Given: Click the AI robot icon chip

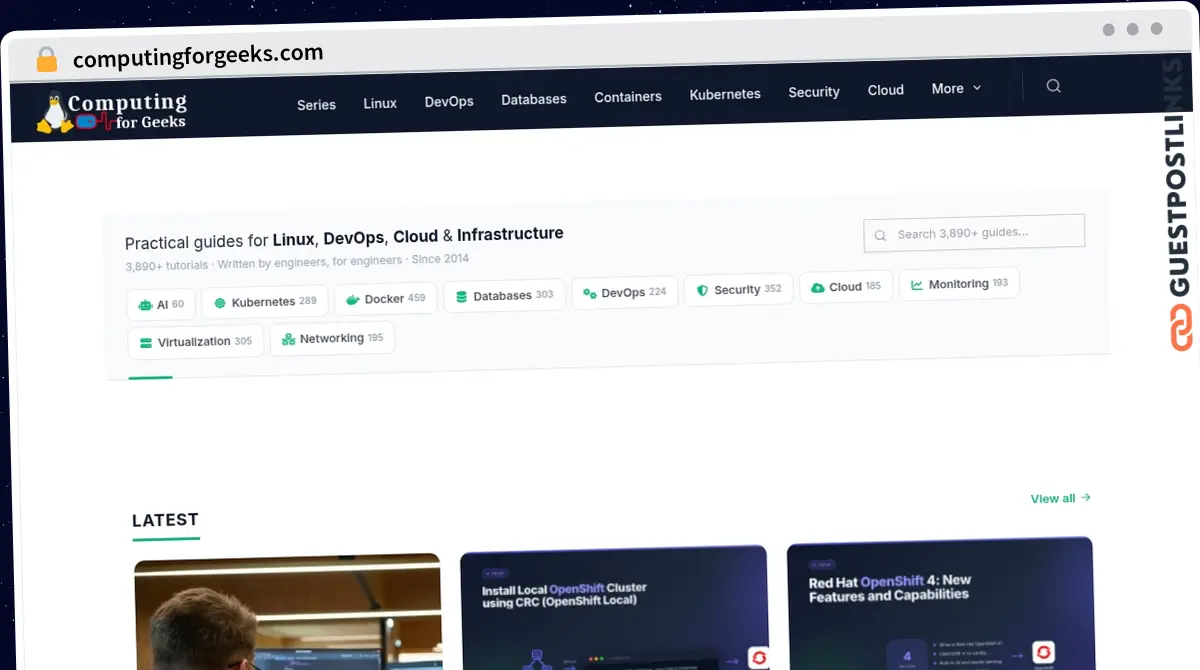Looking at the screenshot, I should coord(161,304).
